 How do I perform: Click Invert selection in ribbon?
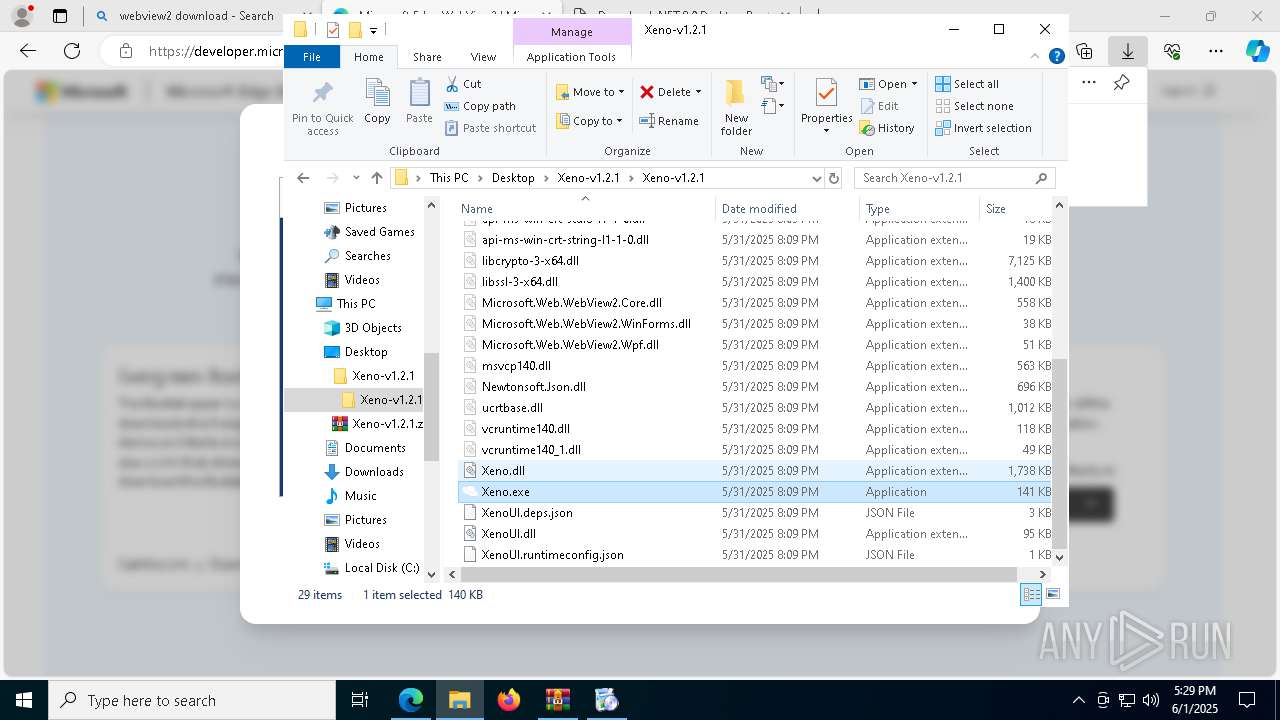[x=983, y=128]
